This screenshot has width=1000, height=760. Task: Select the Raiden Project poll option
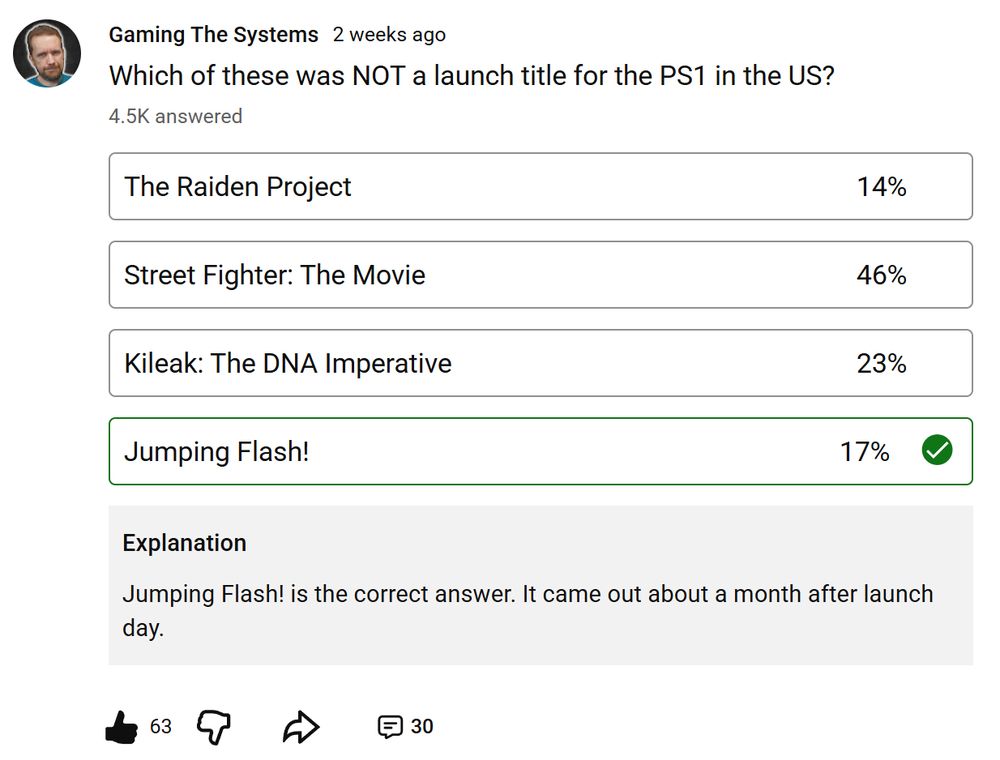click(x=540, y=187)
